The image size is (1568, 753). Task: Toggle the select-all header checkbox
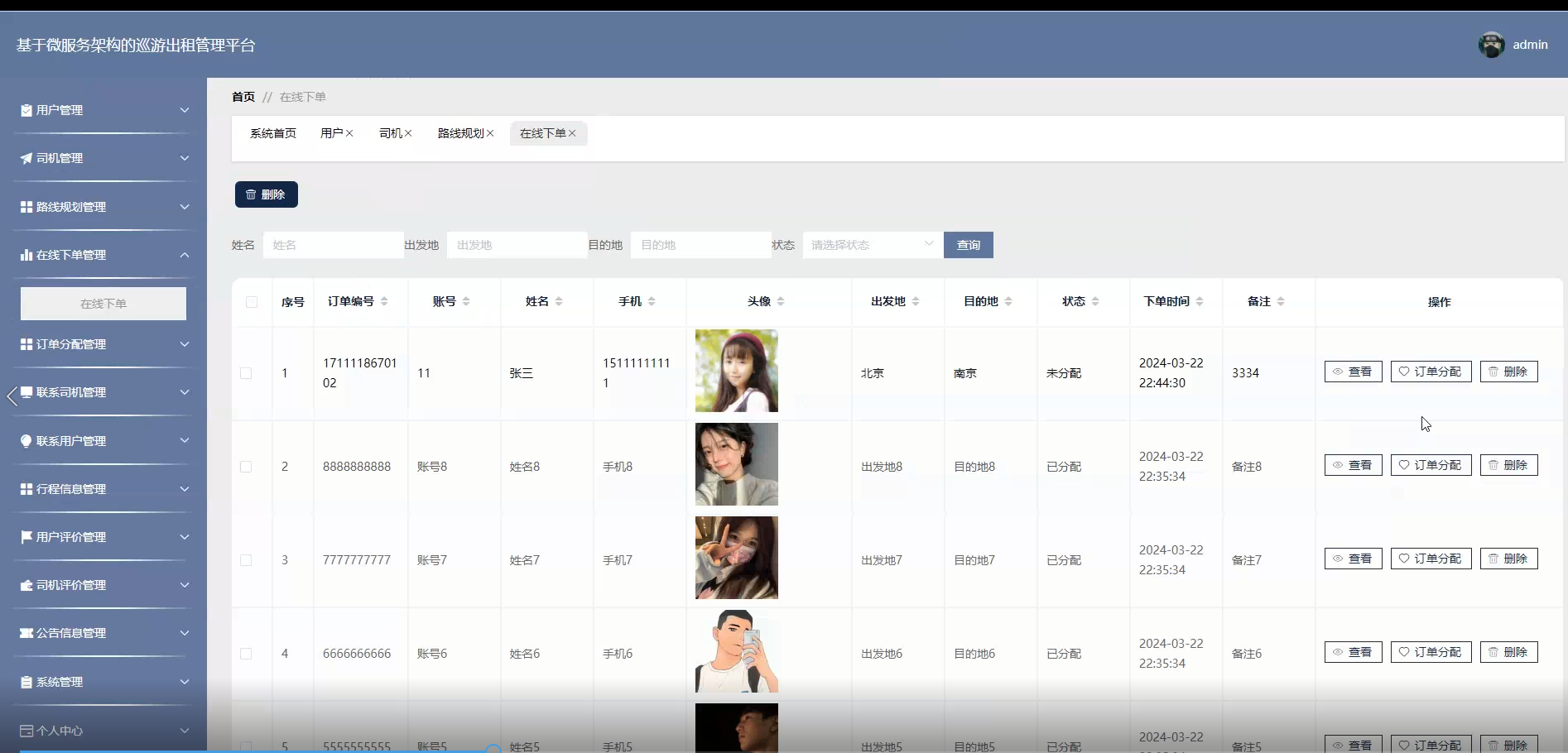[x=252, y=302]
